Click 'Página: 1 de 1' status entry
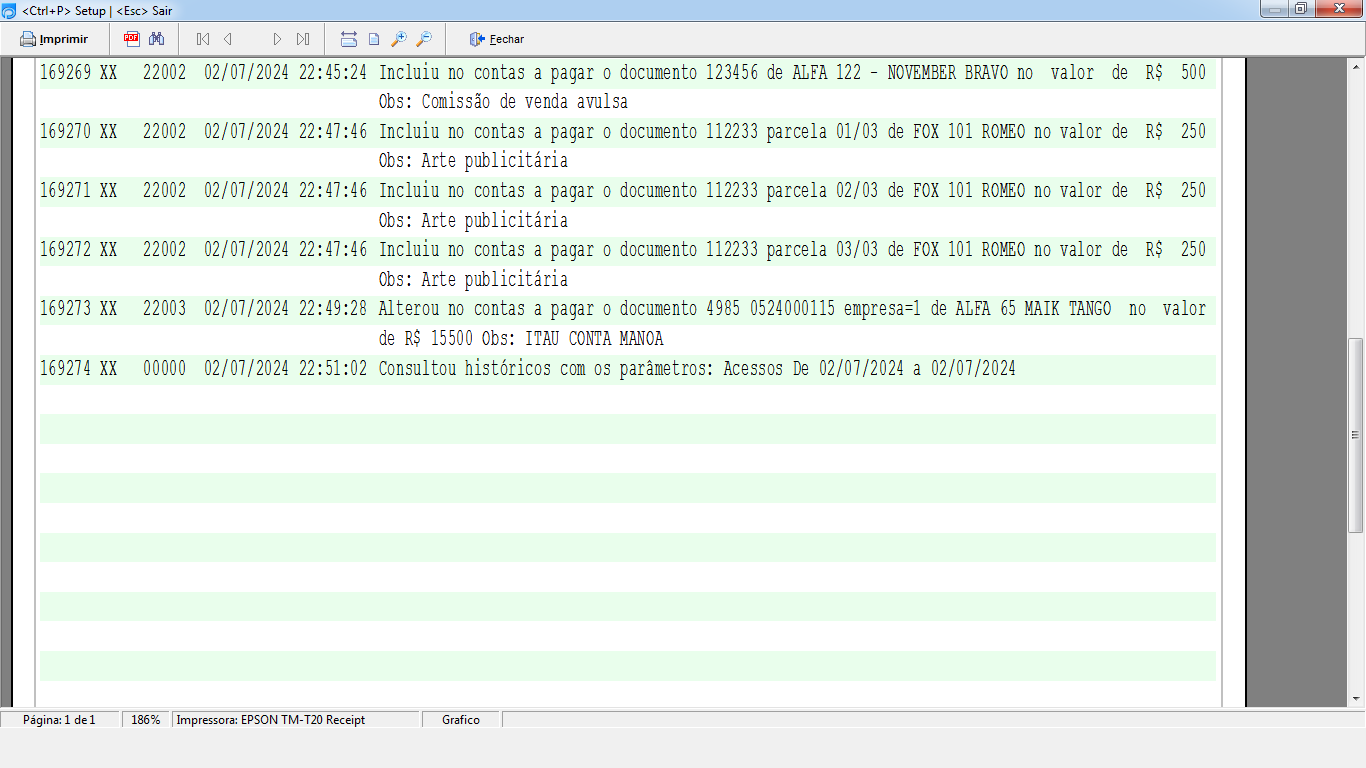 [59, 720]
